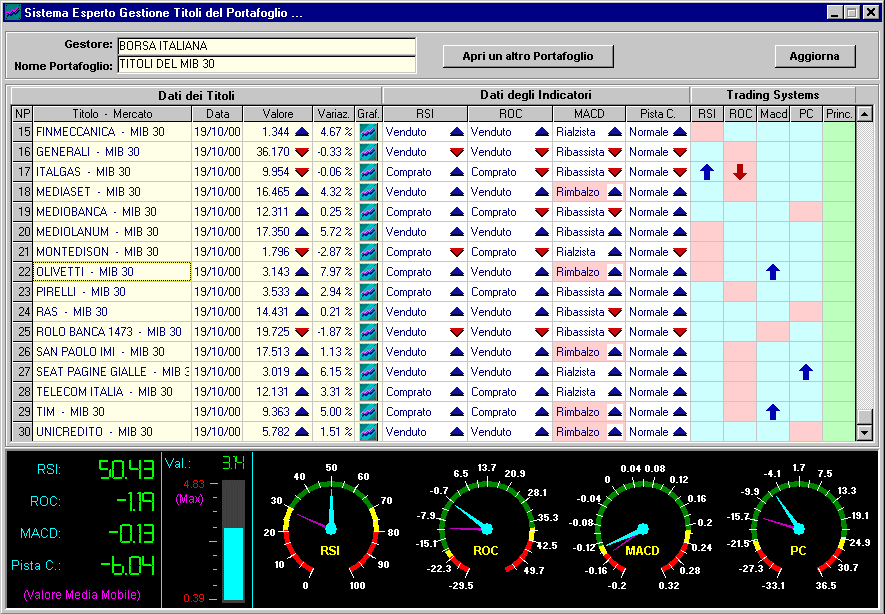Click the Titolo - Mercato column header

(112, 114)
